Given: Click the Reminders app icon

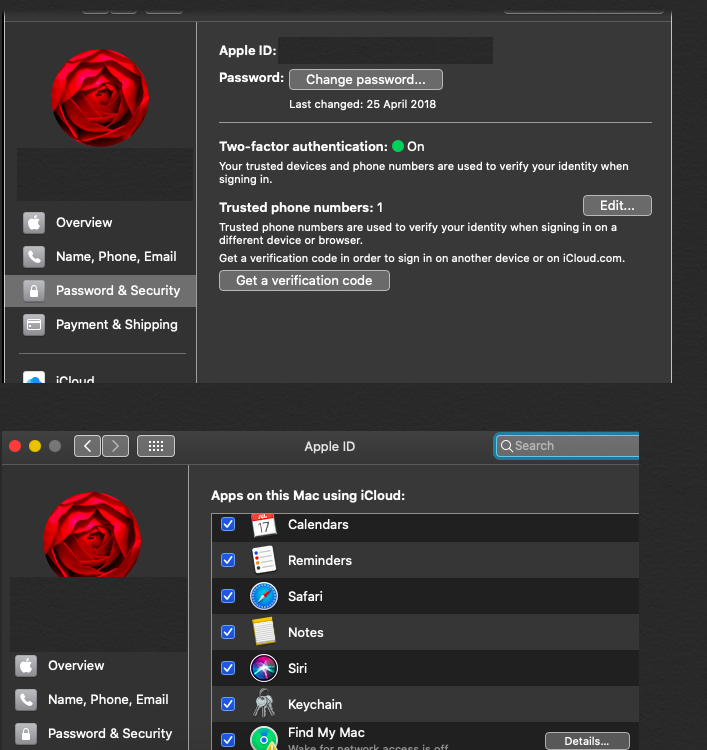Looking at the screenshot, I should tap(264, 560).
